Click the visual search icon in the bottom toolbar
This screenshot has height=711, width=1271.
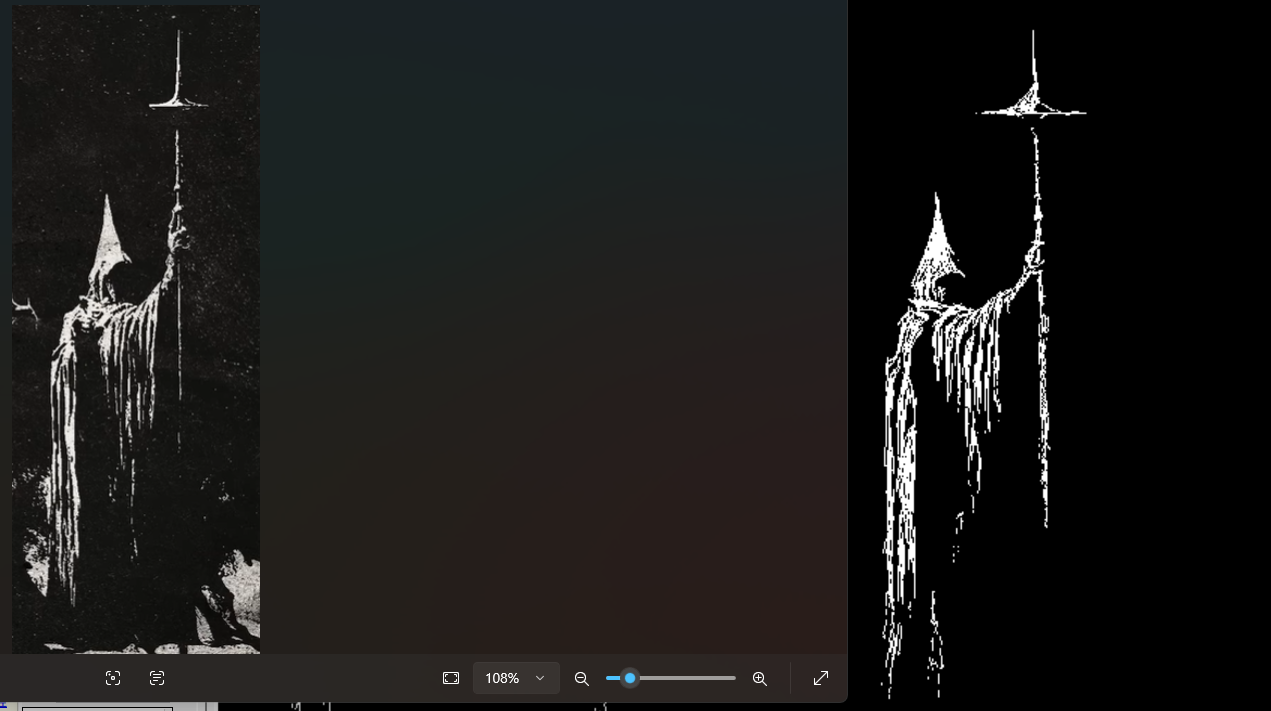click(x=113, y=678)
